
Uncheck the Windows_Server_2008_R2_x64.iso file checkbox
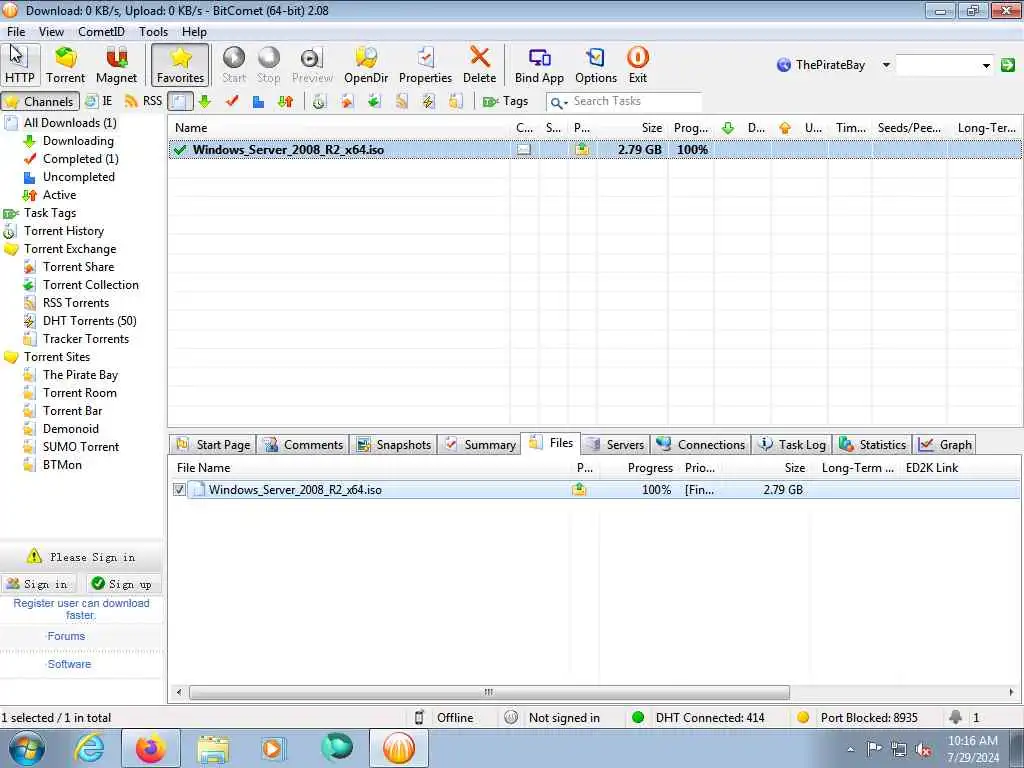tap(179, 490)
